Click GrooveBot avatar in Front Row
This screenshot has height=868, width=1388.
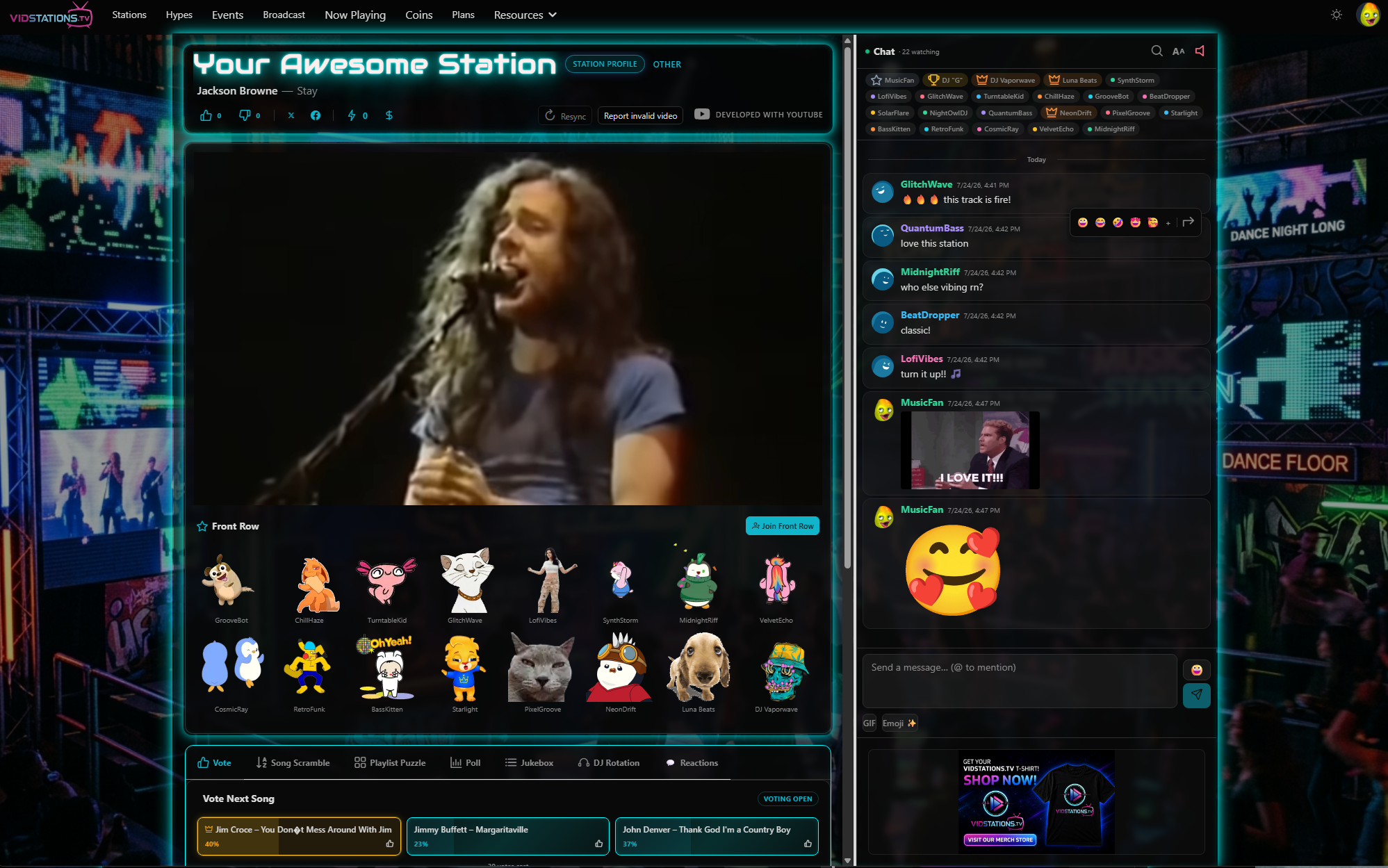[x=228, y=580]
